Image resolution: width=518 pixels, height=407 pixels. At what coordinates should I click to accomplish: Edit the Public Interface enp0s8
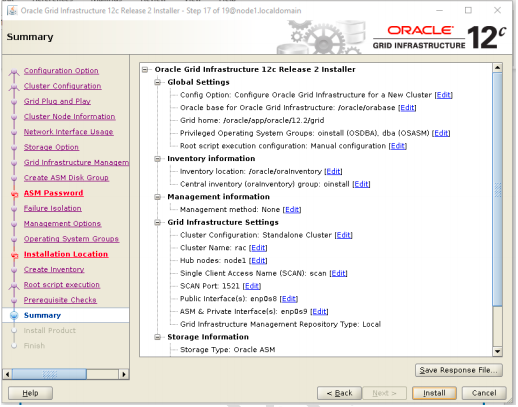pos(289,299)
